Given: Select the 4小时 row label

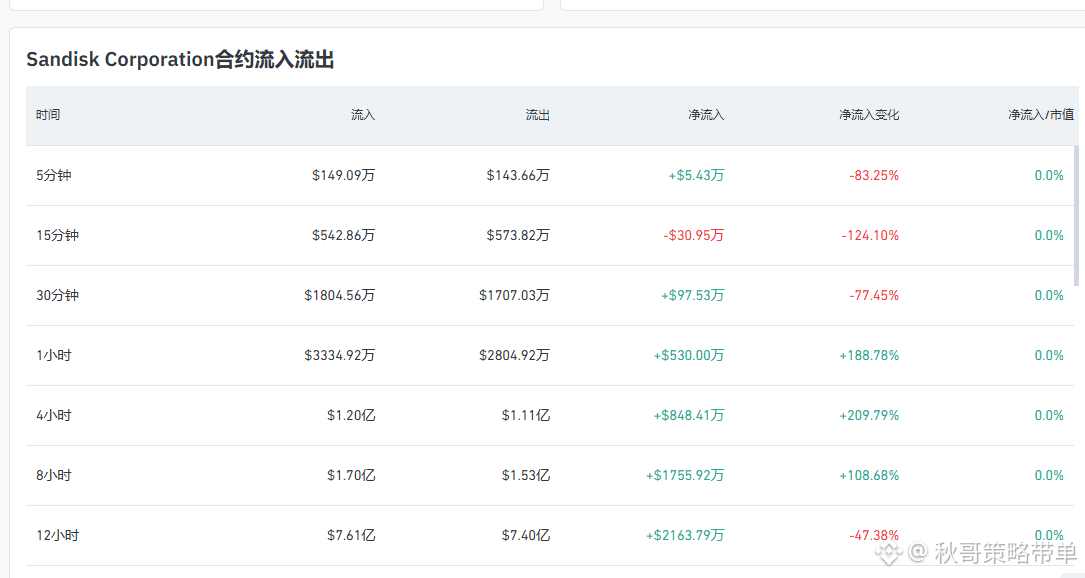Looking at the screenshot, I should coord(54,415).
